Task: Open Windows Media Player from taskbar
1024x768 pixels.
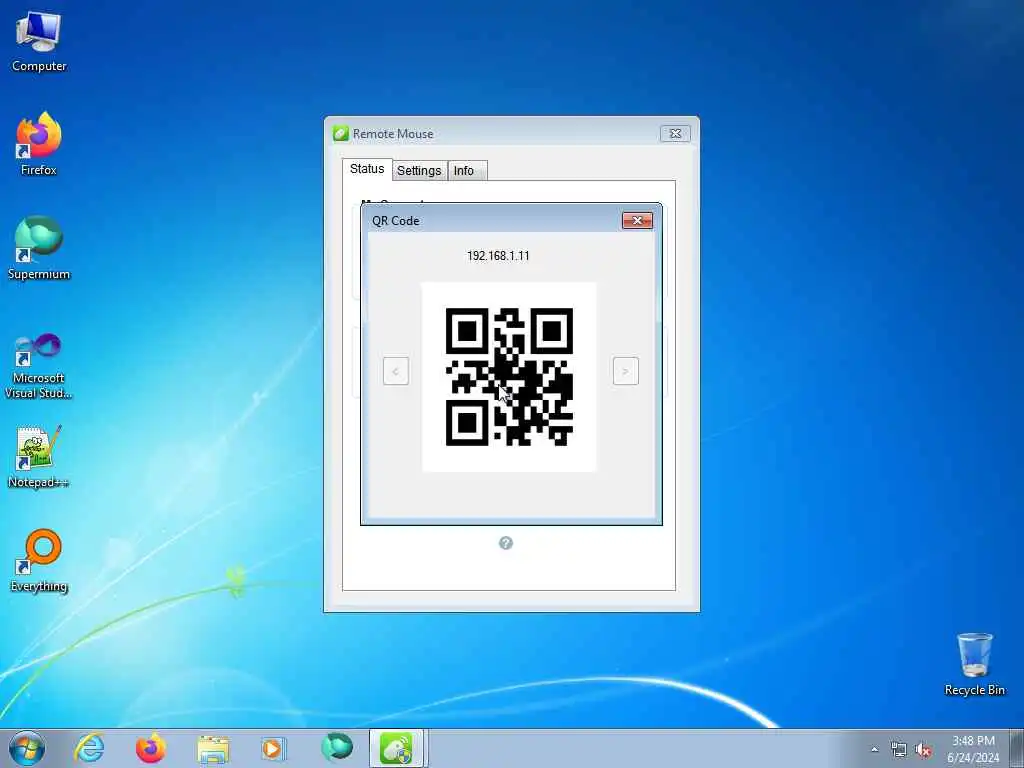Action: (x=272, y=748)
